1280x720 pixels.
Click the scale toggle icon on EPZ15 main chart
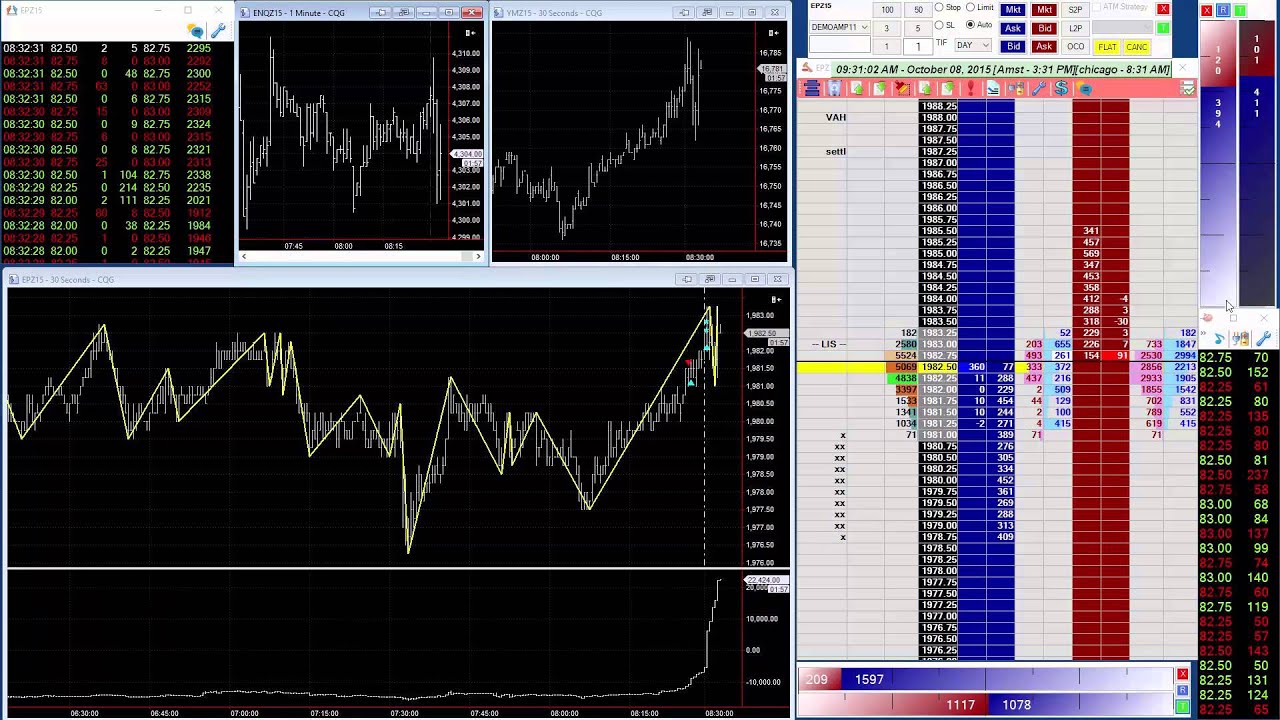click(775, 300)
